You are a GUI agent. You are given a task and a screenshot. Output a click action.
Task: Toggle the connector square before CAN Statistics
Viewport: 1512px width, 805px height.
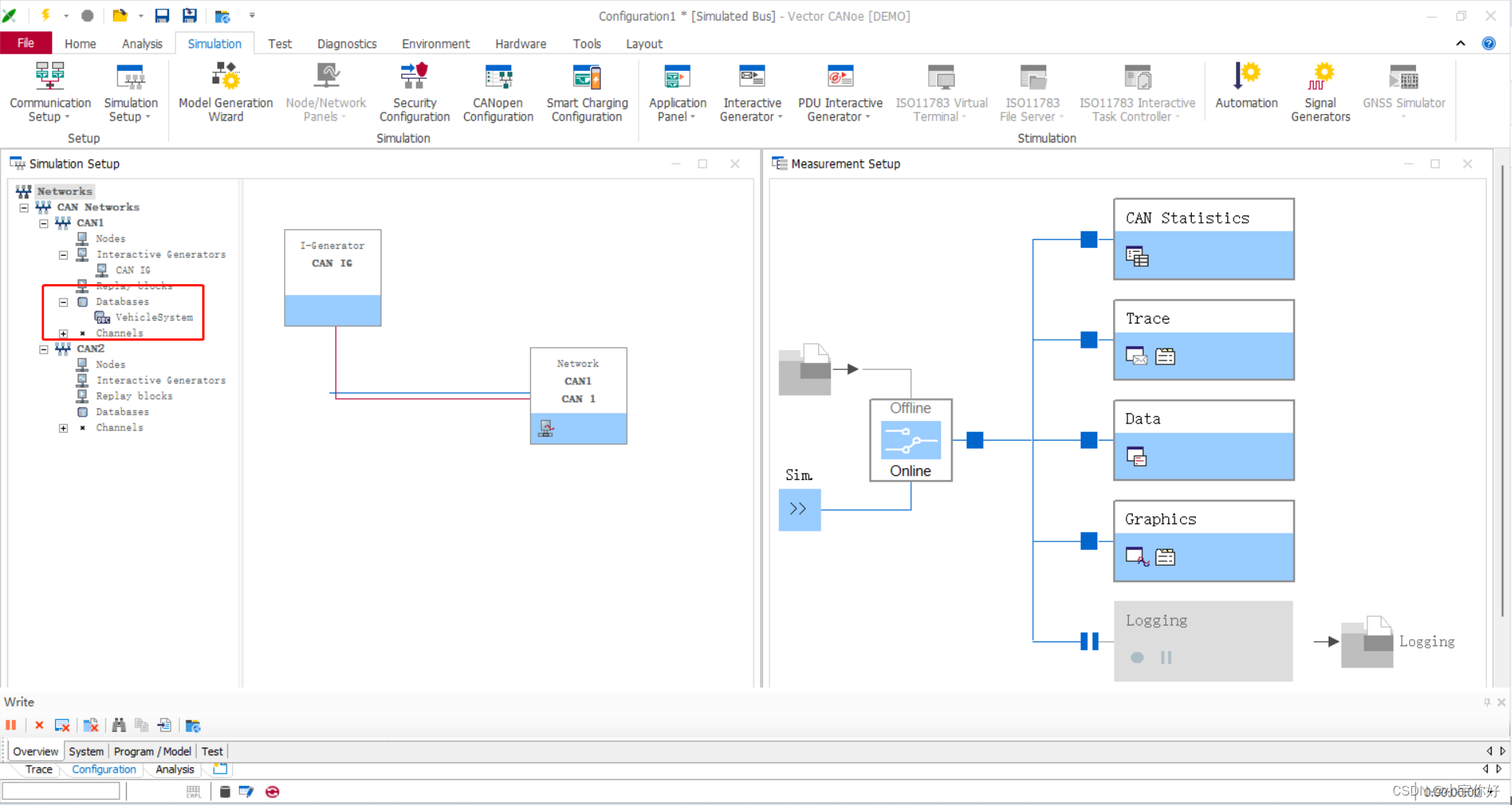coord(1089,239)
